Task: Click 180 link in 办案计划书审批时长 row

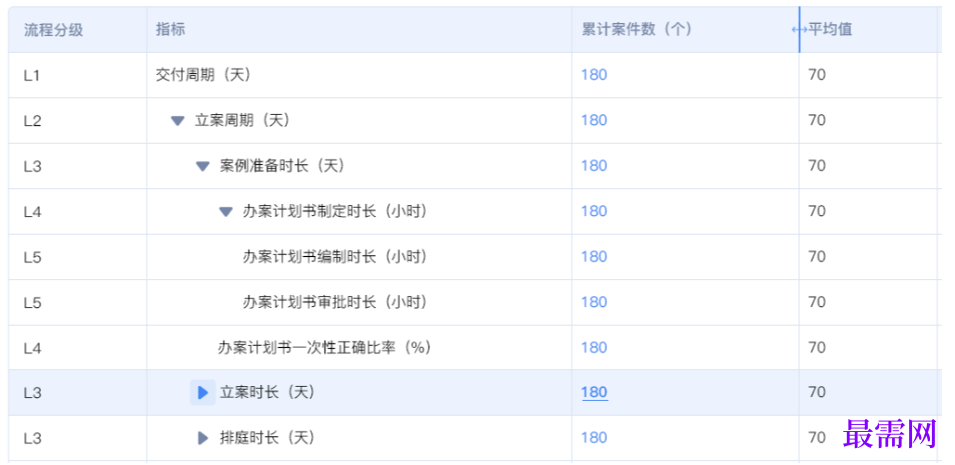Action: [594, 302]
